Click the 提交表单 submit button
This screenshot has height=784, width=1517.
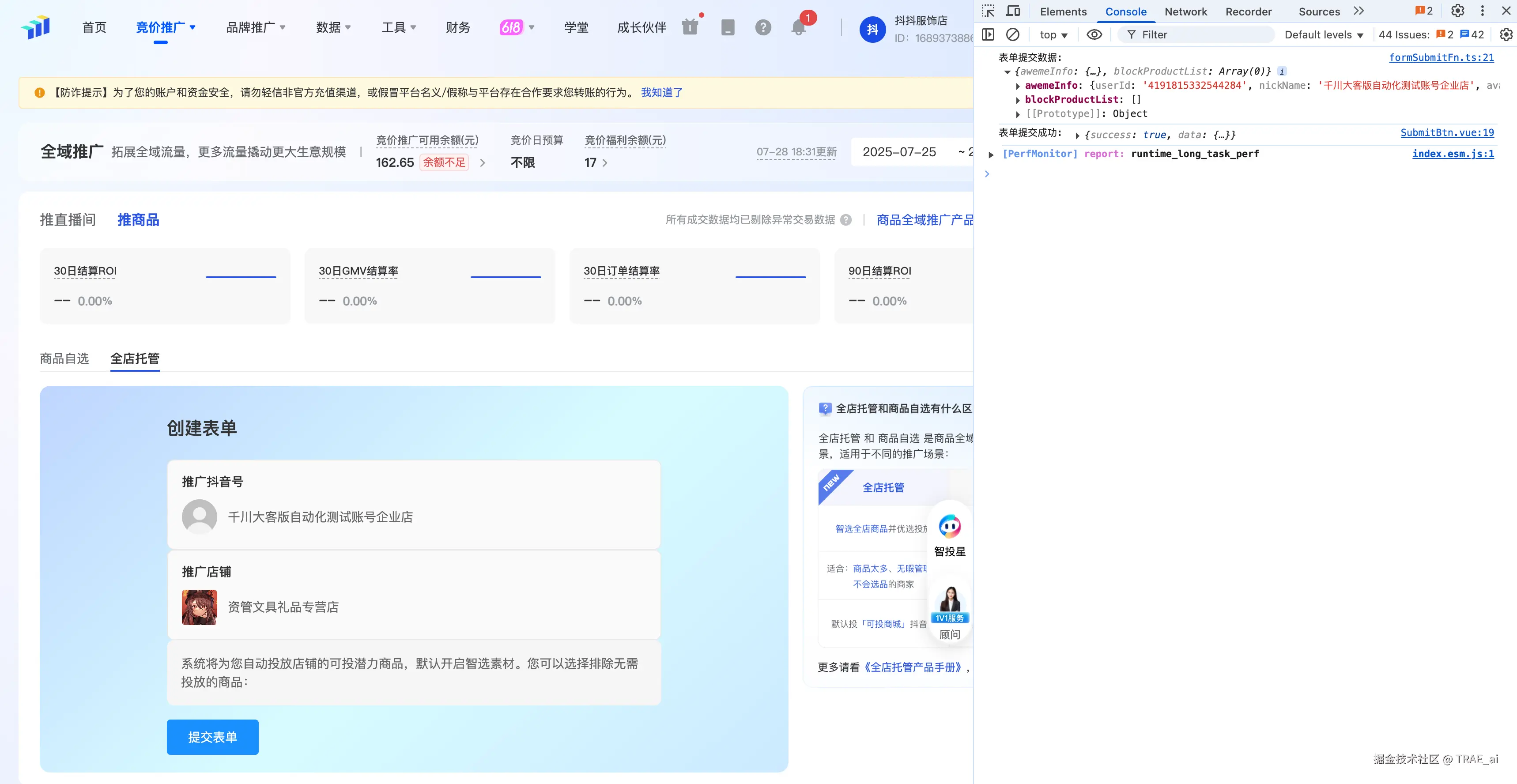[x=212, y=737]
